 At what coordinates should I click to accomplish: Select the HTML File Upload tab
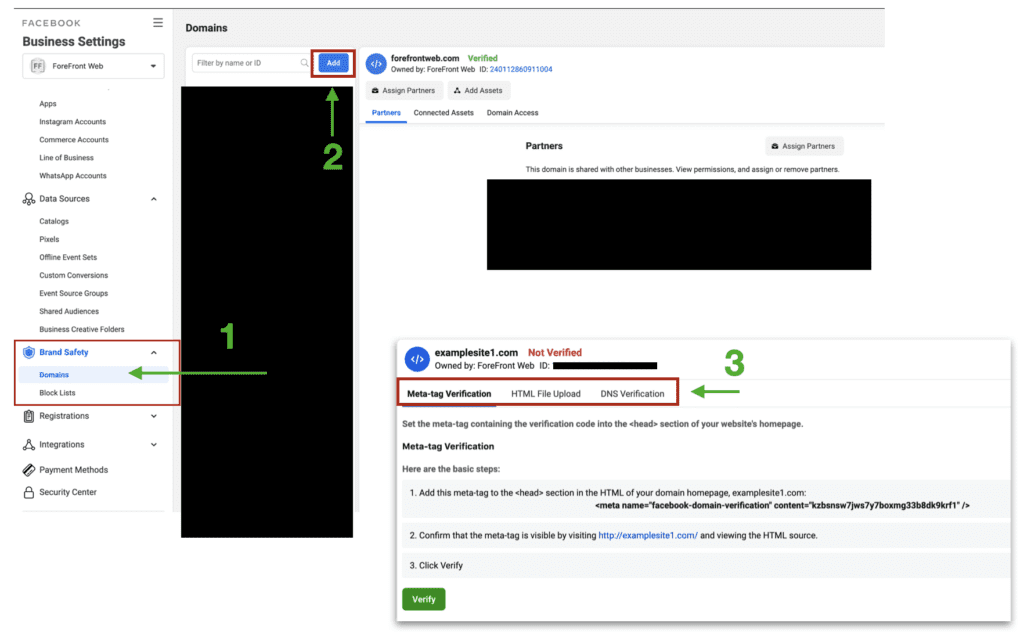tap(546, 394)
